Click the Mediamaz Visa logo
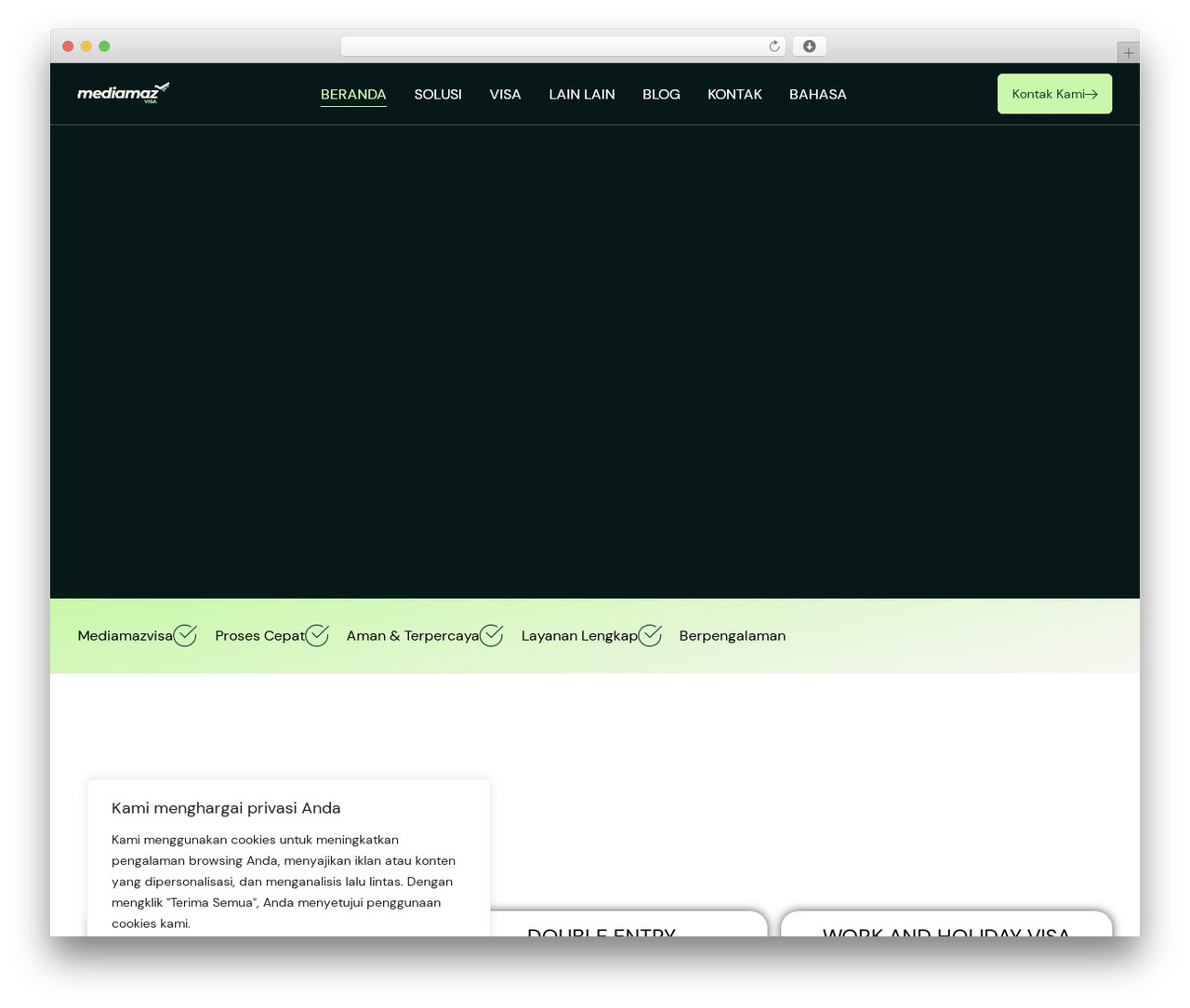1190x1008 pixels. (x=124, y=92)
